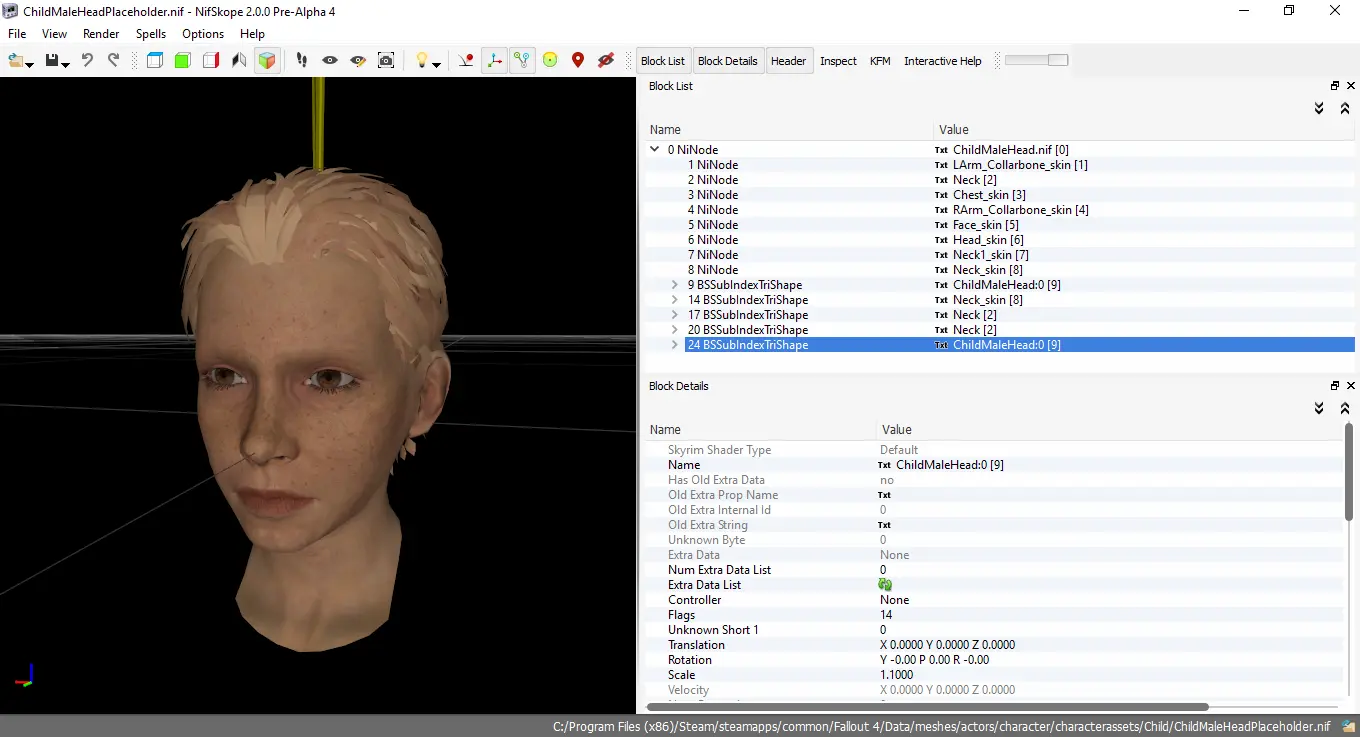Expand all rows in Block Details
Screen dimensions: 1360x737
point(1319,408)
